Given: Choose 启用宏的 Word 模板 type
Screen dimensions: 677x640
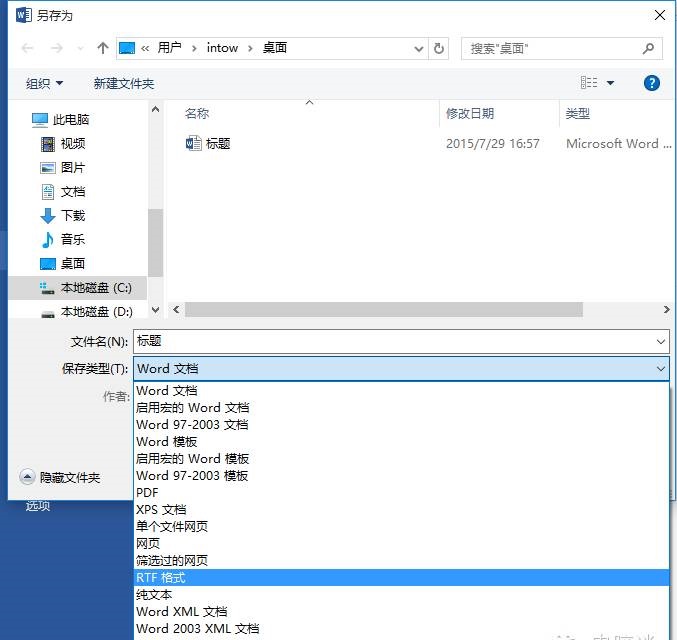Looking at the screenshot, I should 402,459.
